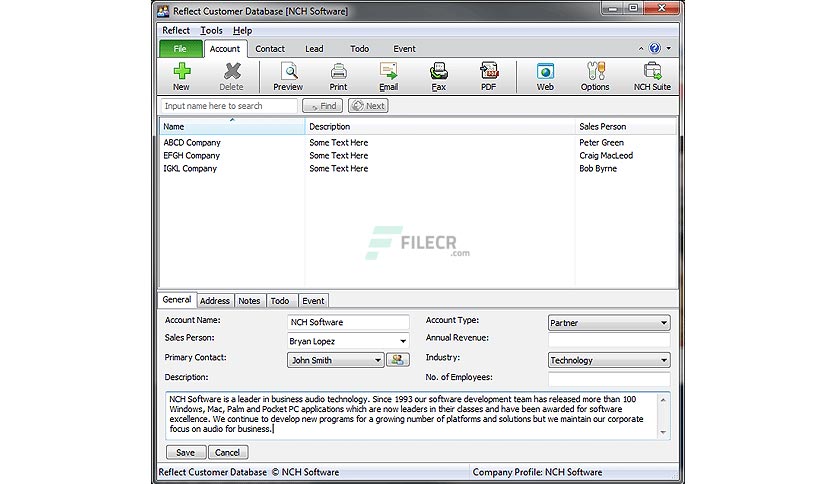Open the Help menu
The width and height of the screenshot is (836, 484).
(243, 30)
